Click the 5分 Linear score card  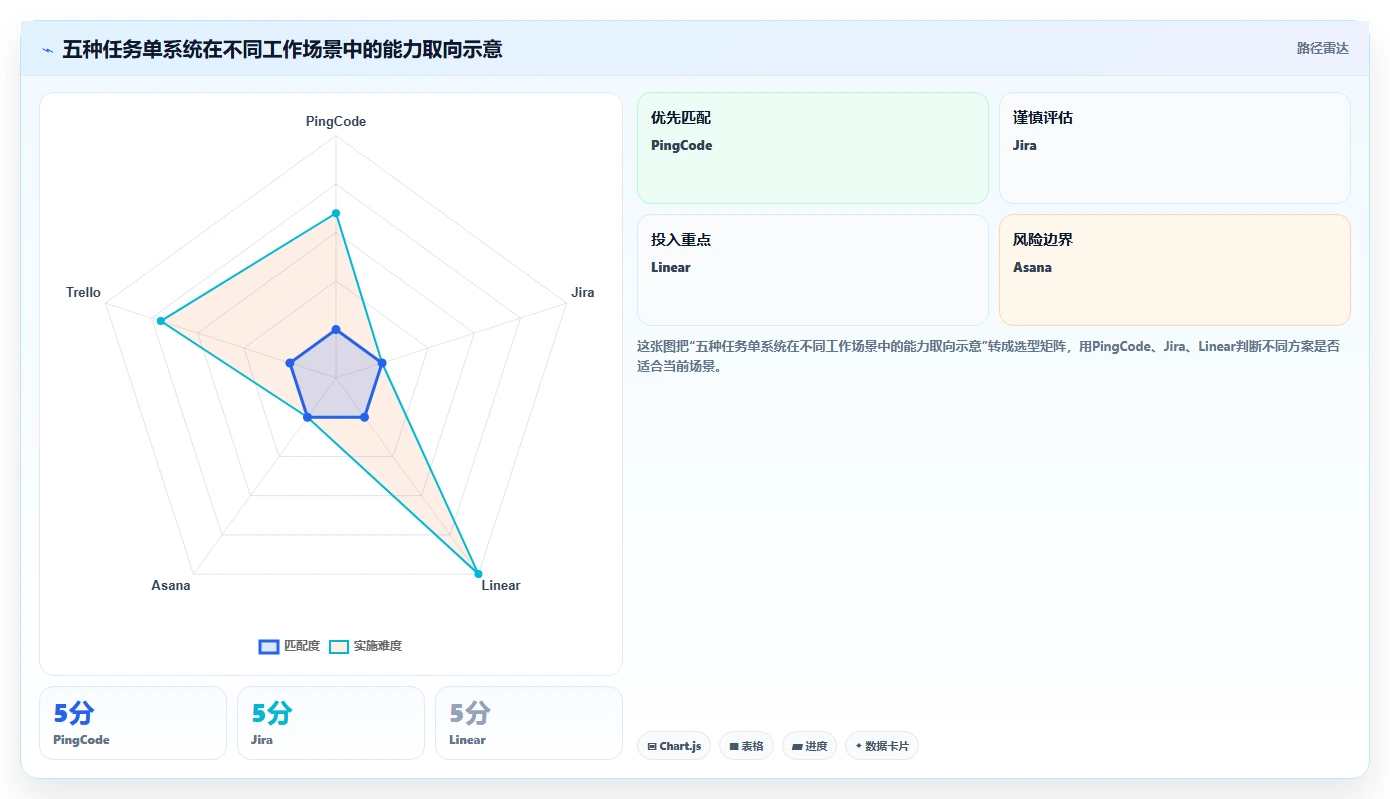tap(529, 723)
